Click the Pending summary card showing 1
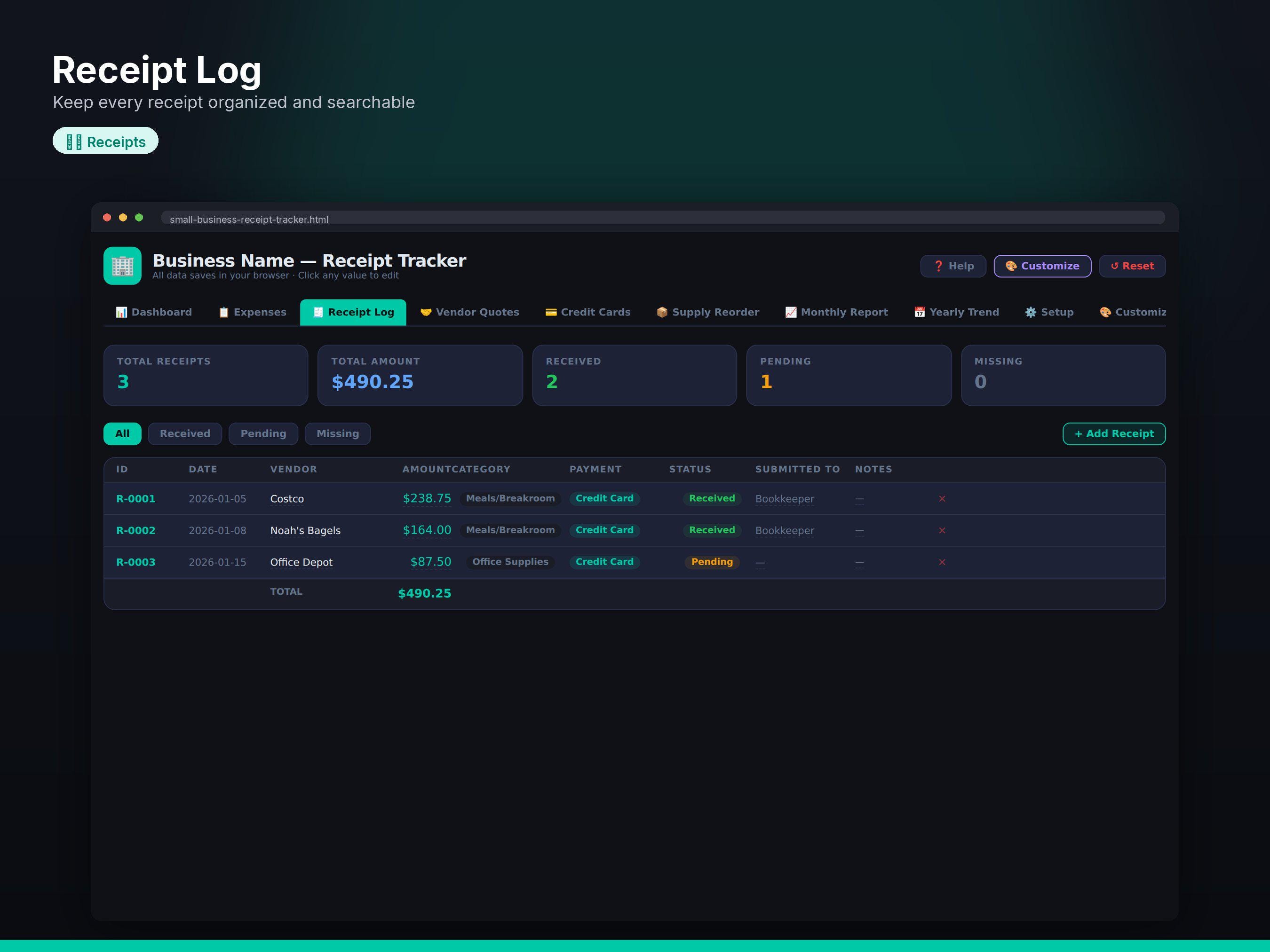Viewport: 1270px width, 952px height. pos(849,375)
